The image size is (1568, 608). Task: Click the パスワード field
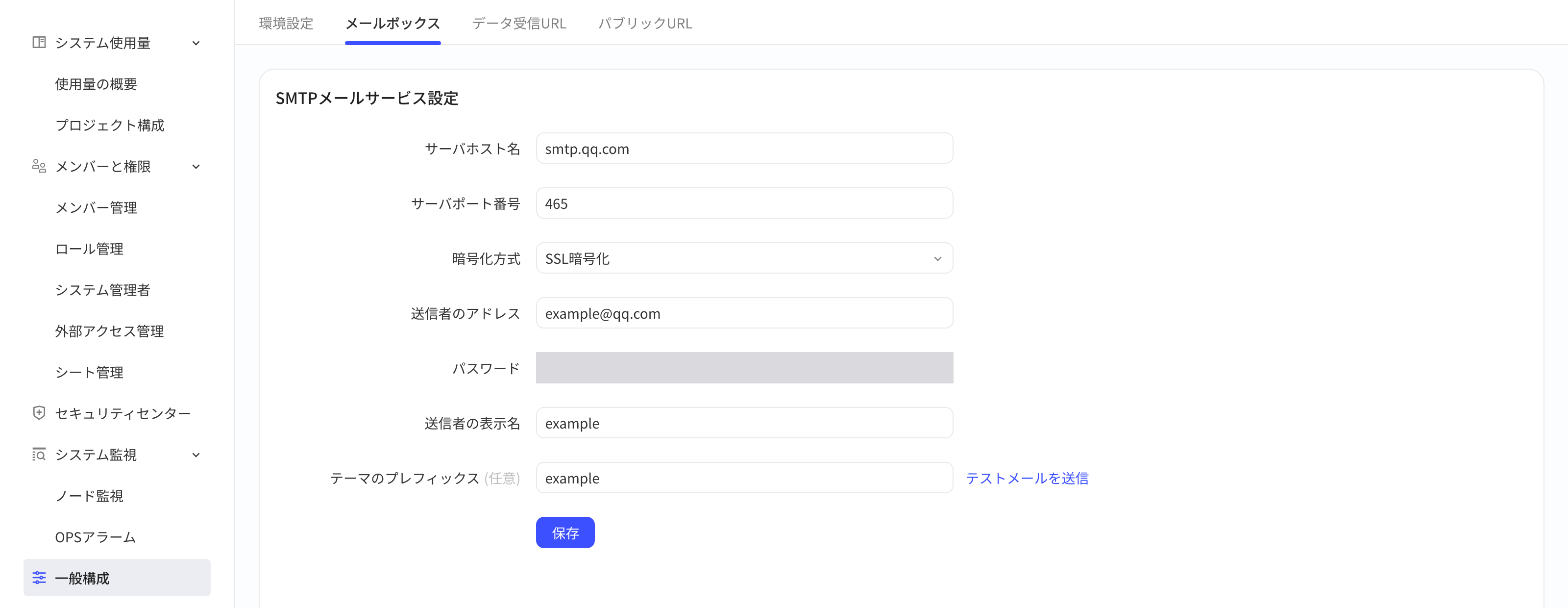(x=744, y=368)
